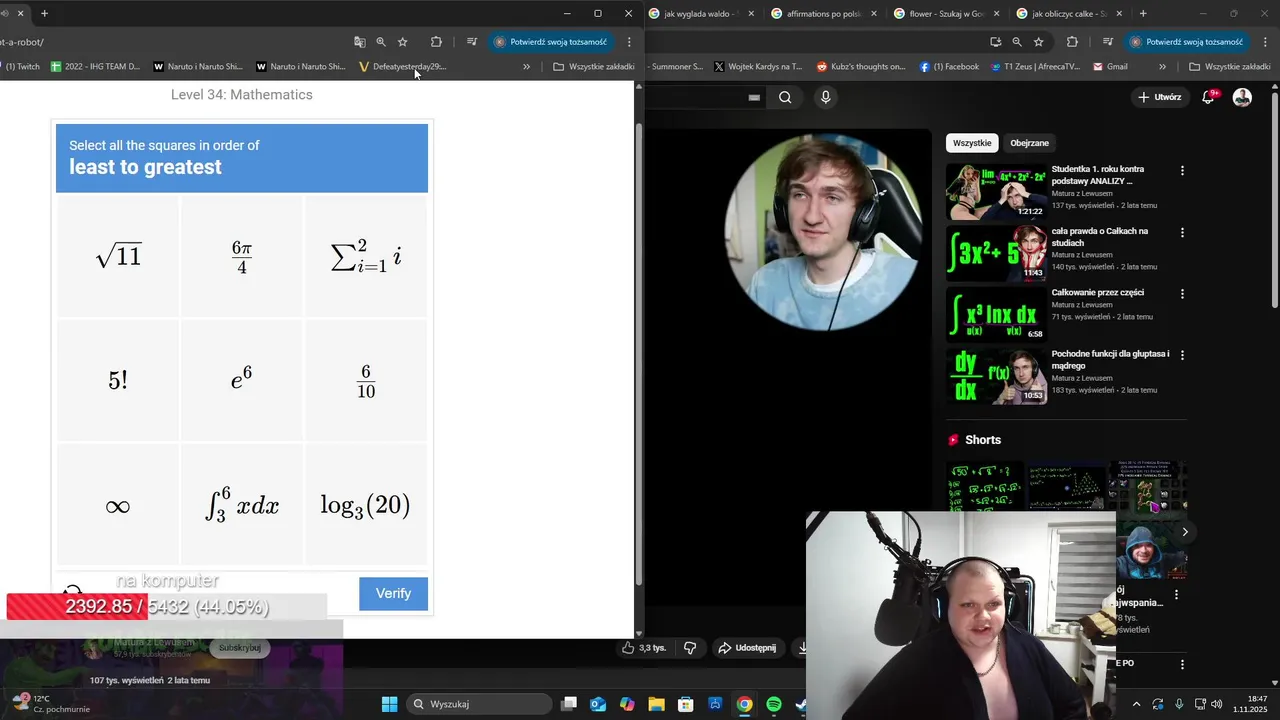Select the 5! captcha tile

pyautogui.click(x=118, y=381)
